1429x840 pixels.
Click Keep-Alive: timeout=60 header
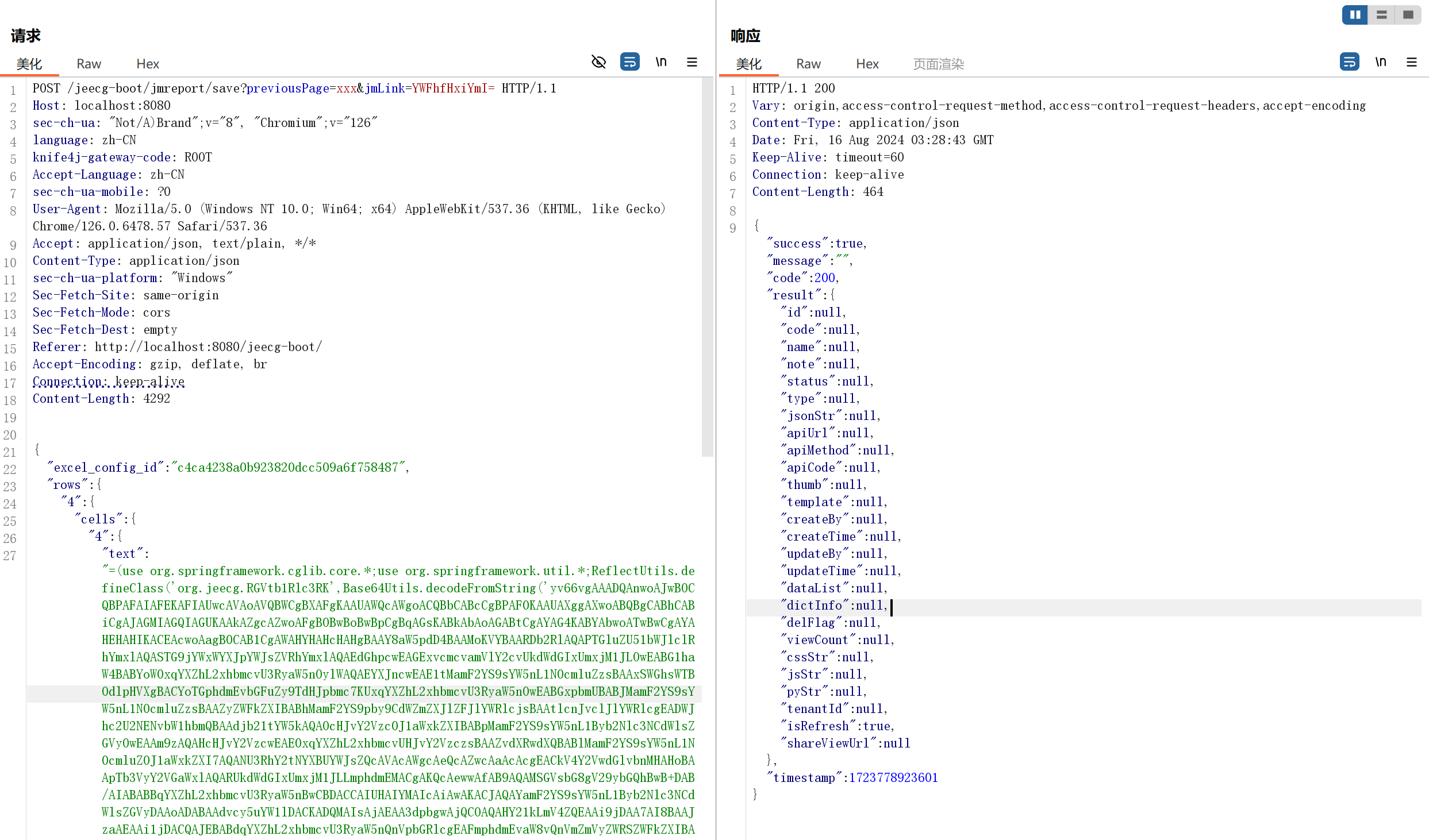coord(828,157)
